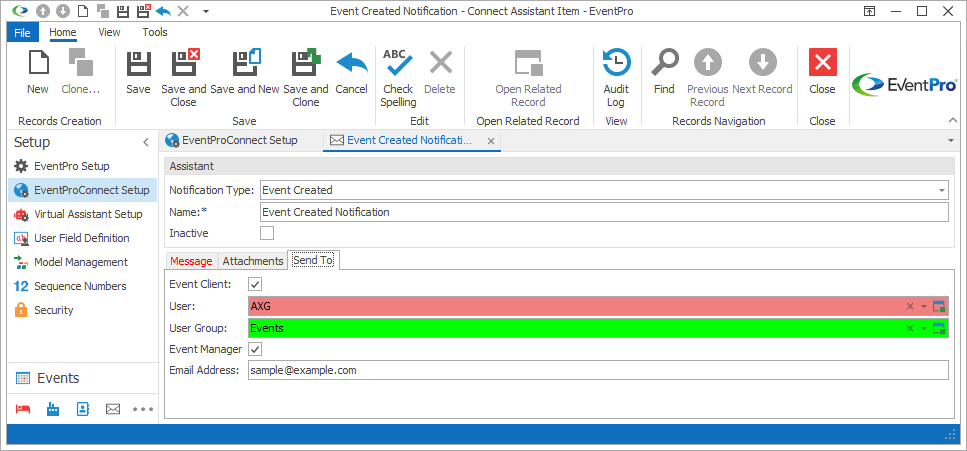Screen dimensions: 967x451
Task: Open the User field dropdown arrow
Action: tap(924, 307)
